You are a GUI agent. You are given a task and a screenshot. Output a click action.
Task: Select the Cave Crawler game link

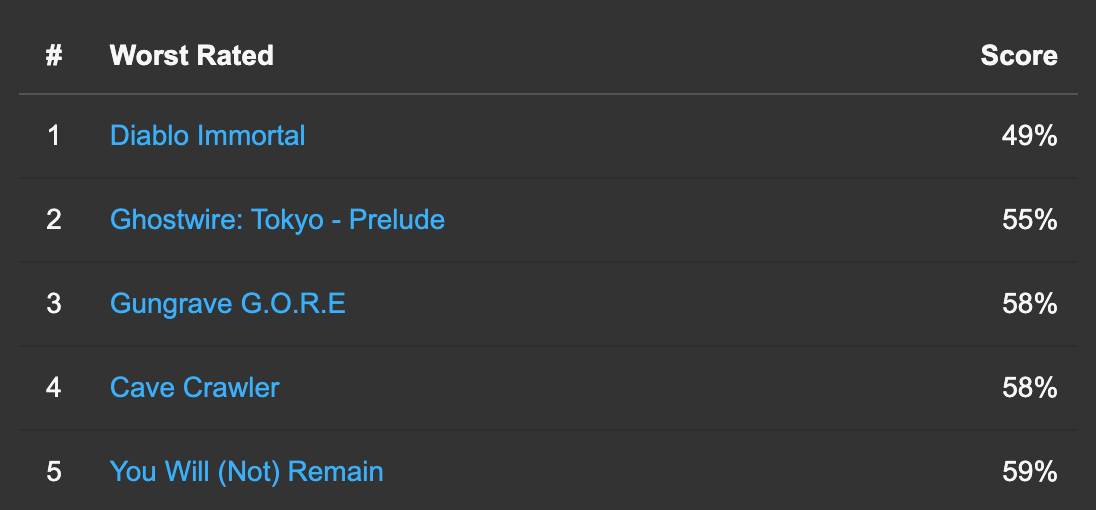(x=194, y=387)
